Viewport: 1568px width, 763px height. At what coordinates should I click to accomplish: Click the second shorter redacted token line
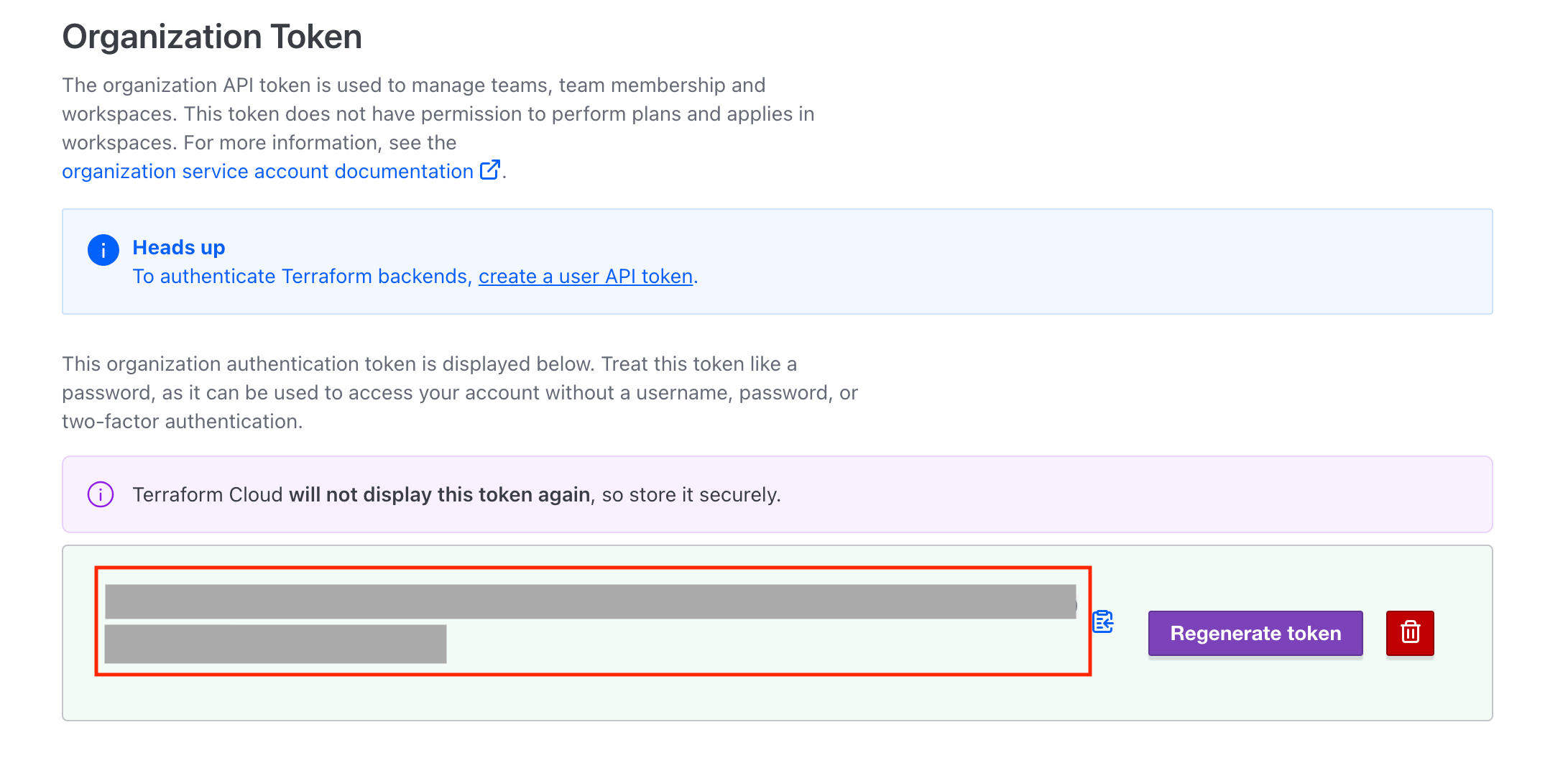275,644
